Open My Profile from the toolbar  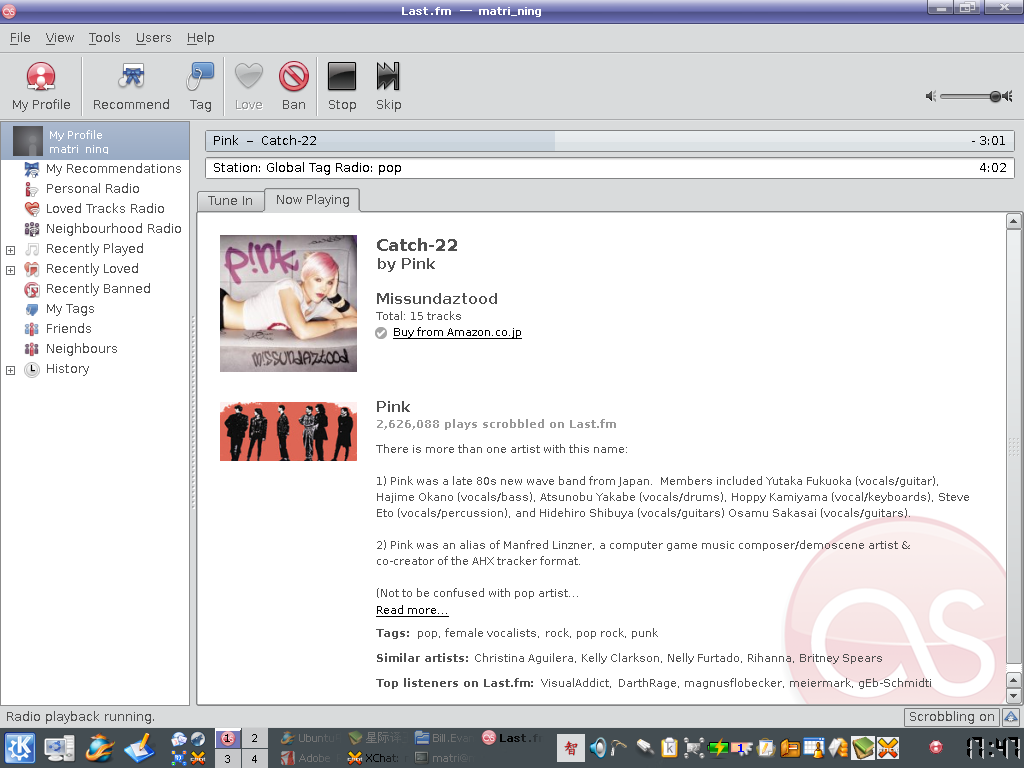pos(40,87)
